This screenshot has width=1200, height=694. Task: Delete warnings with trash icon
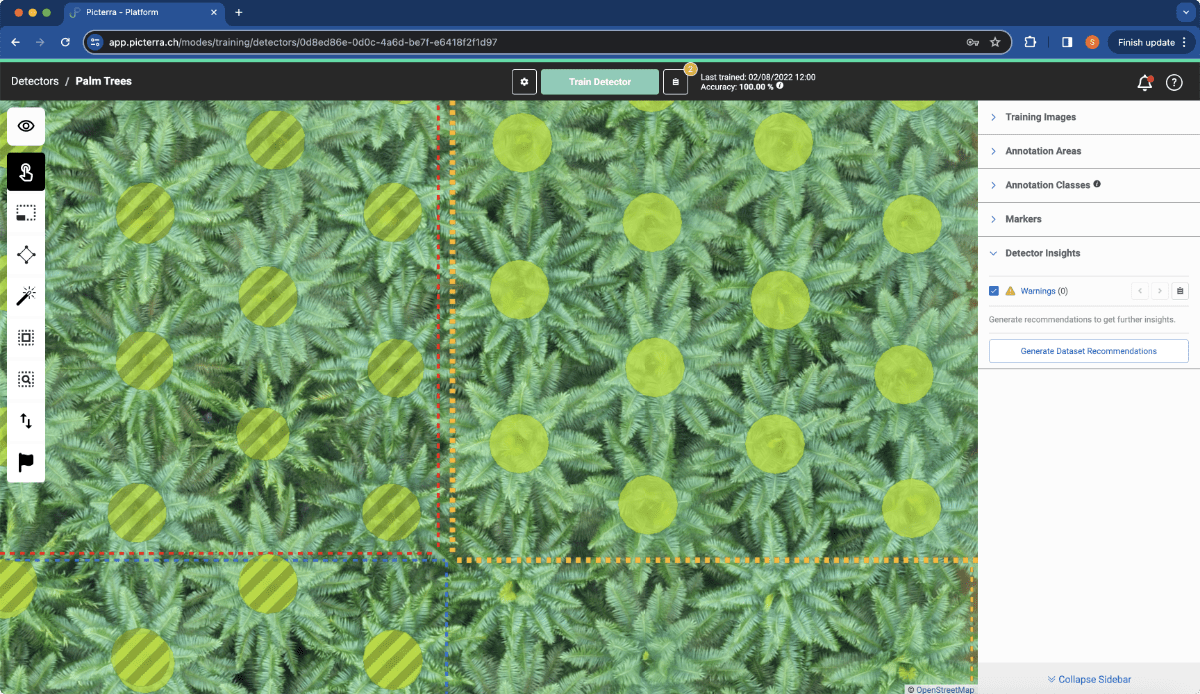point(1180,291)
